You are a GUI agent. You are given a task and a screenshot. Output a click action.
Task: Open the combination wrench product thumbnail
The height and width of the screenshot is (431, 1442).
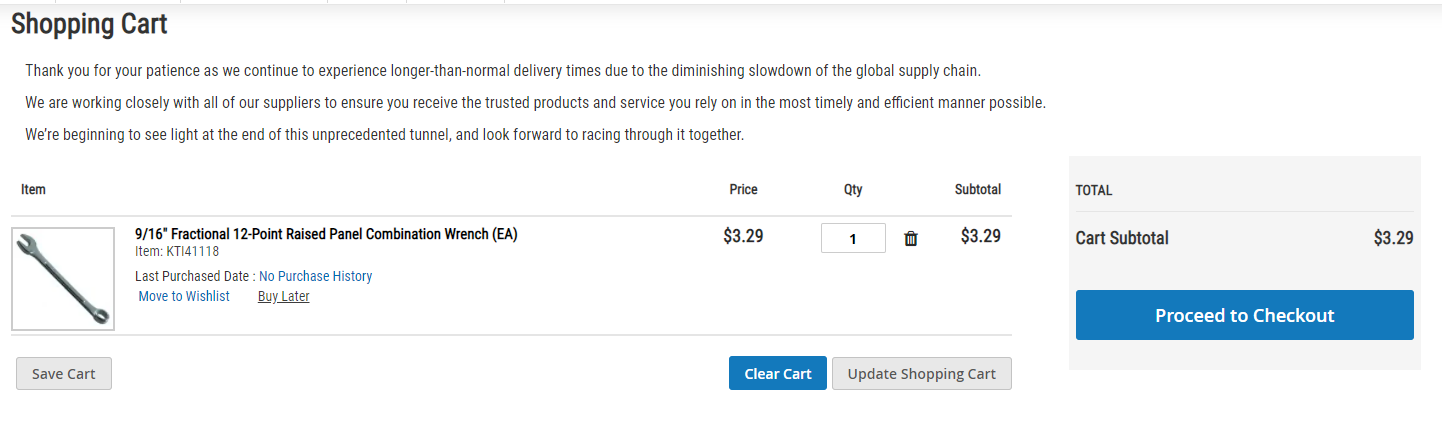pyautogui.click(x=63, y=279)
